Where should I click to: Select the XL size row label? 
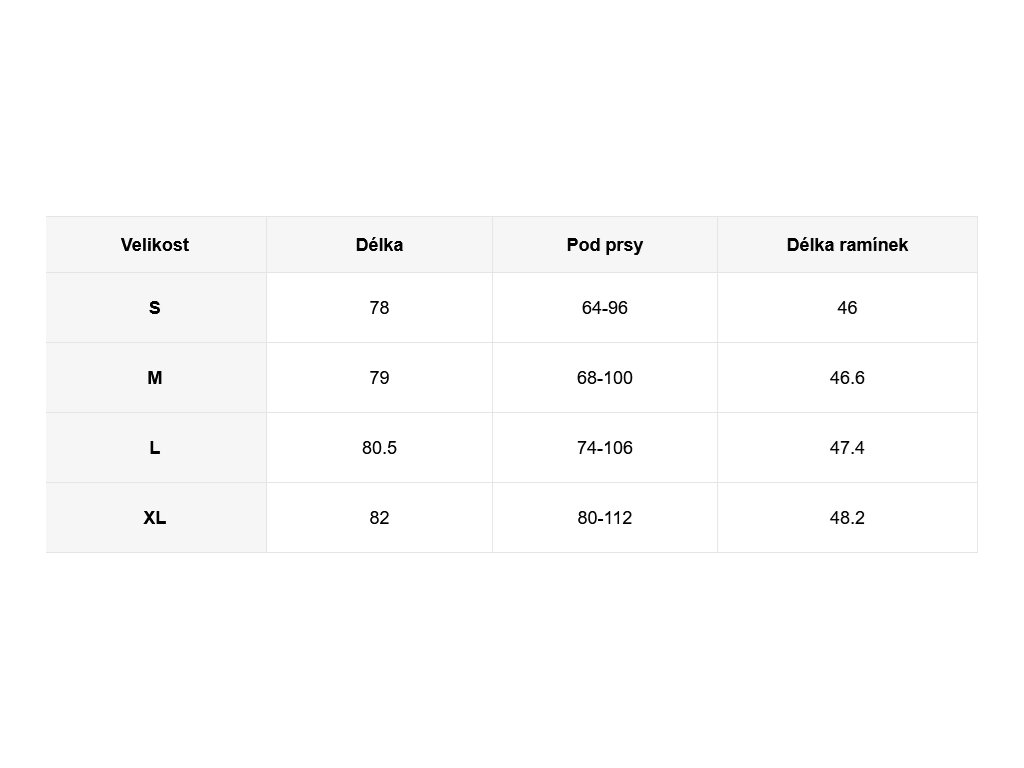[155, 518]
